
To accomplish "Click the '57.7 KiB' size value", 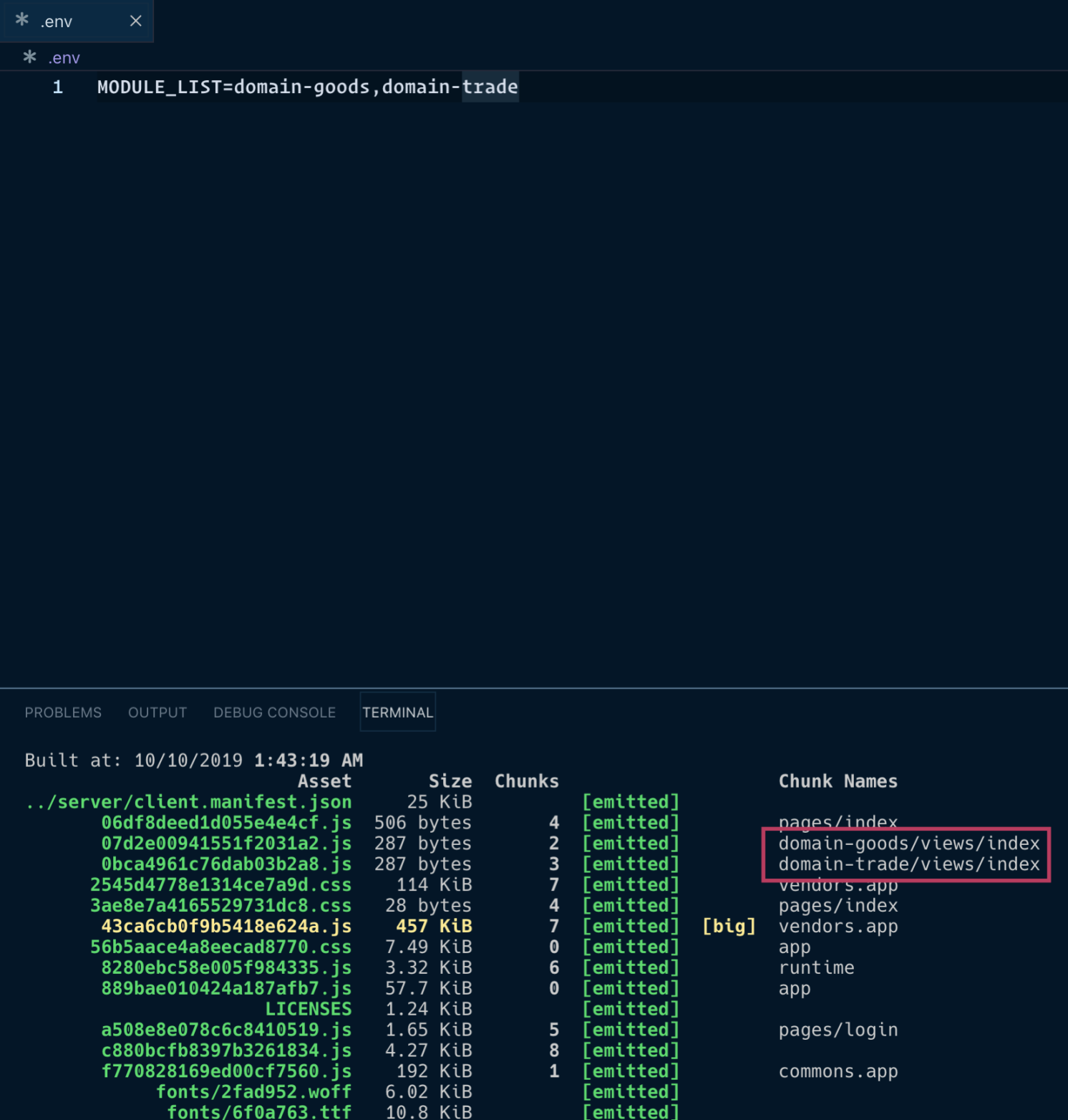I will click(x=429, y=989).
